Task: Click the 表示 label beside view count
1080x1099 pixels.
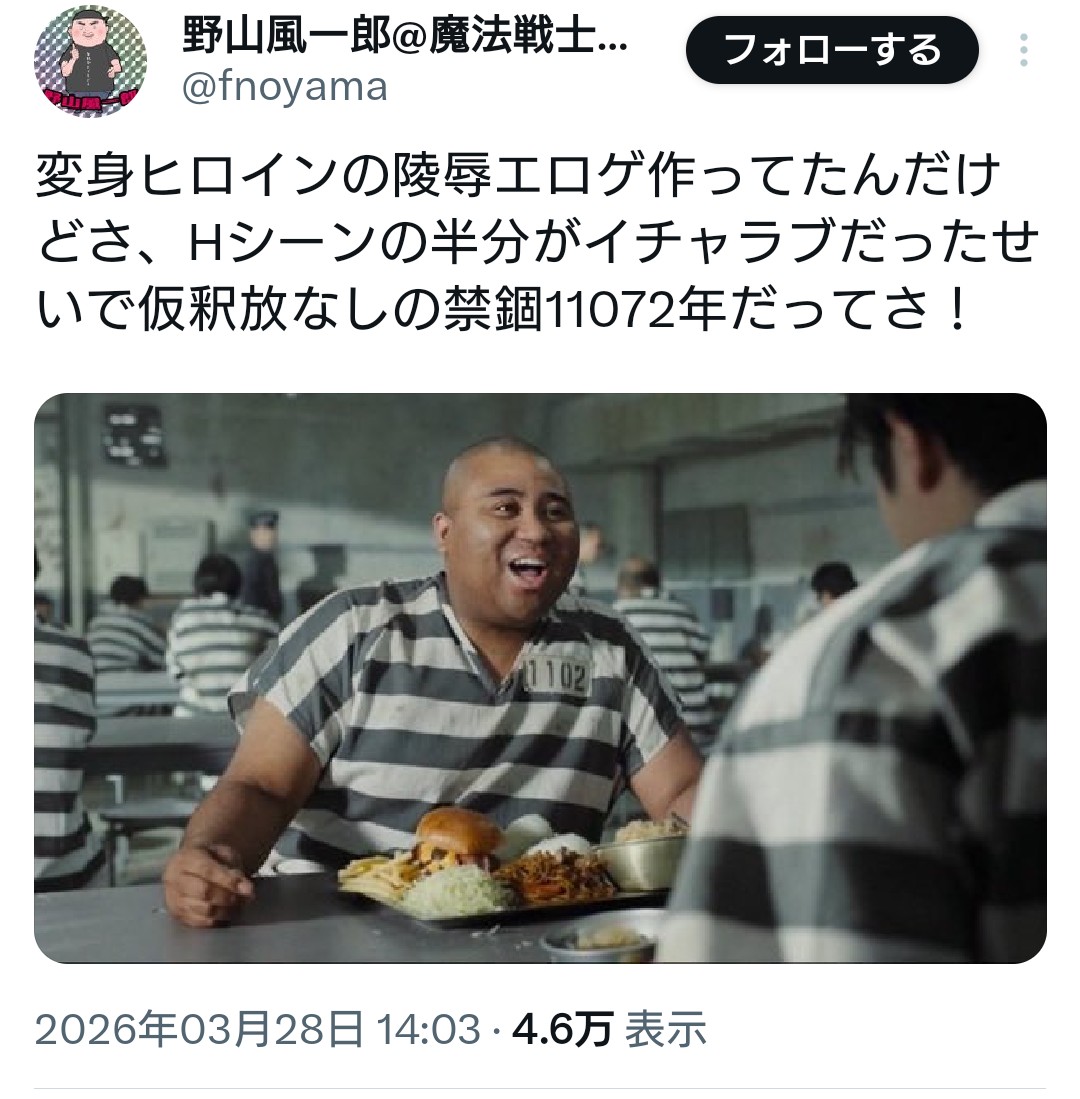Action: click(664, 1030)
